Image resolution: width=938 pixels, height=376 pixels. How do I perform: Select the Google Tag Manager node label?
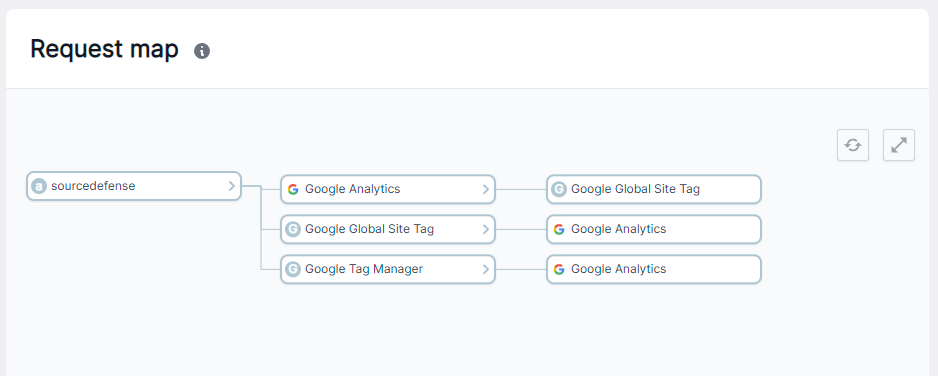click(364, 269)
